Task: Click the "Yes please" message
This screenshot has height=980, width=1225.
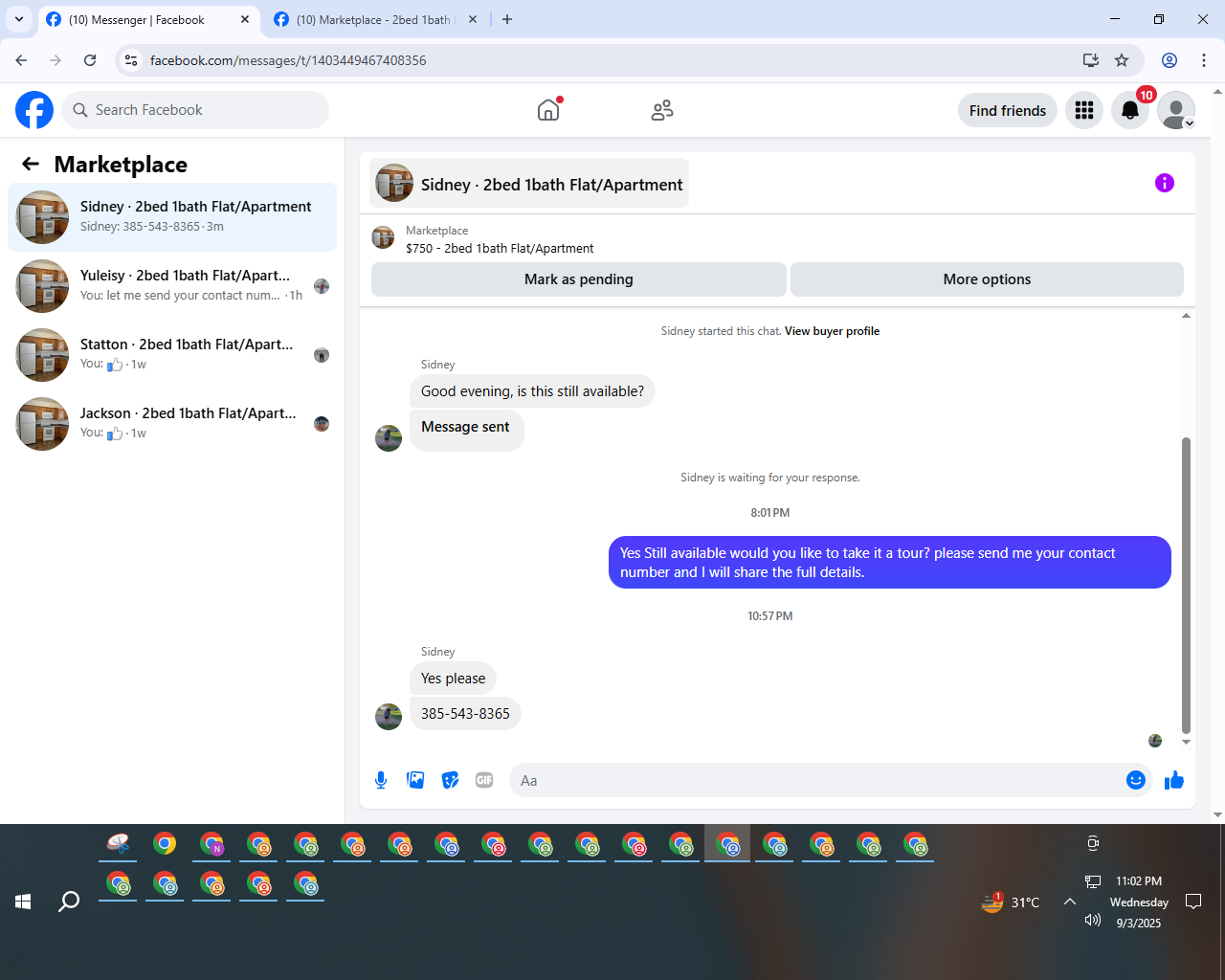Action: [453, 679]
